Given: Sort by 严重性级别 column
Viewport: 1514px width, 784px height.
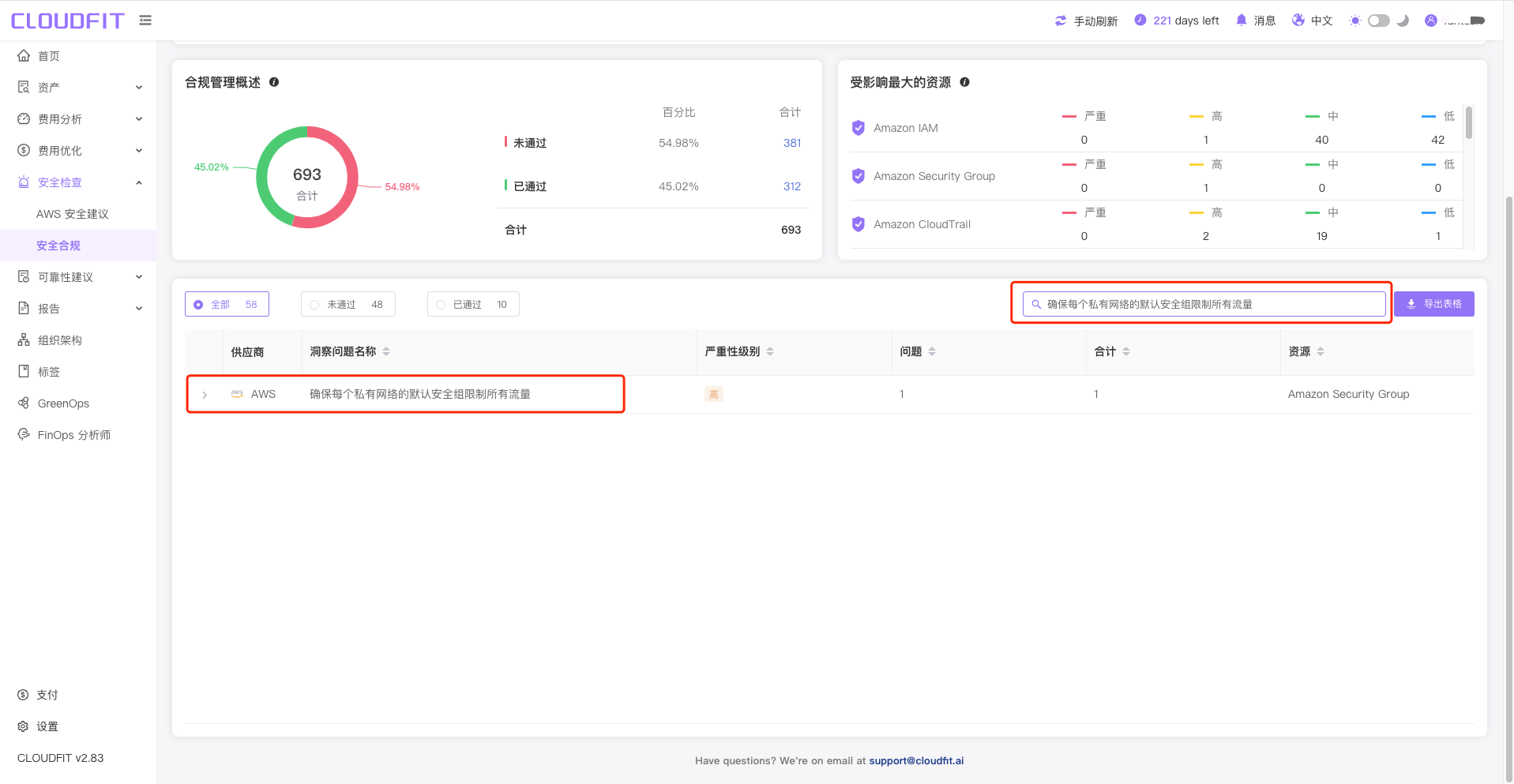Looking at the screenshot, I should pos(770,351).
